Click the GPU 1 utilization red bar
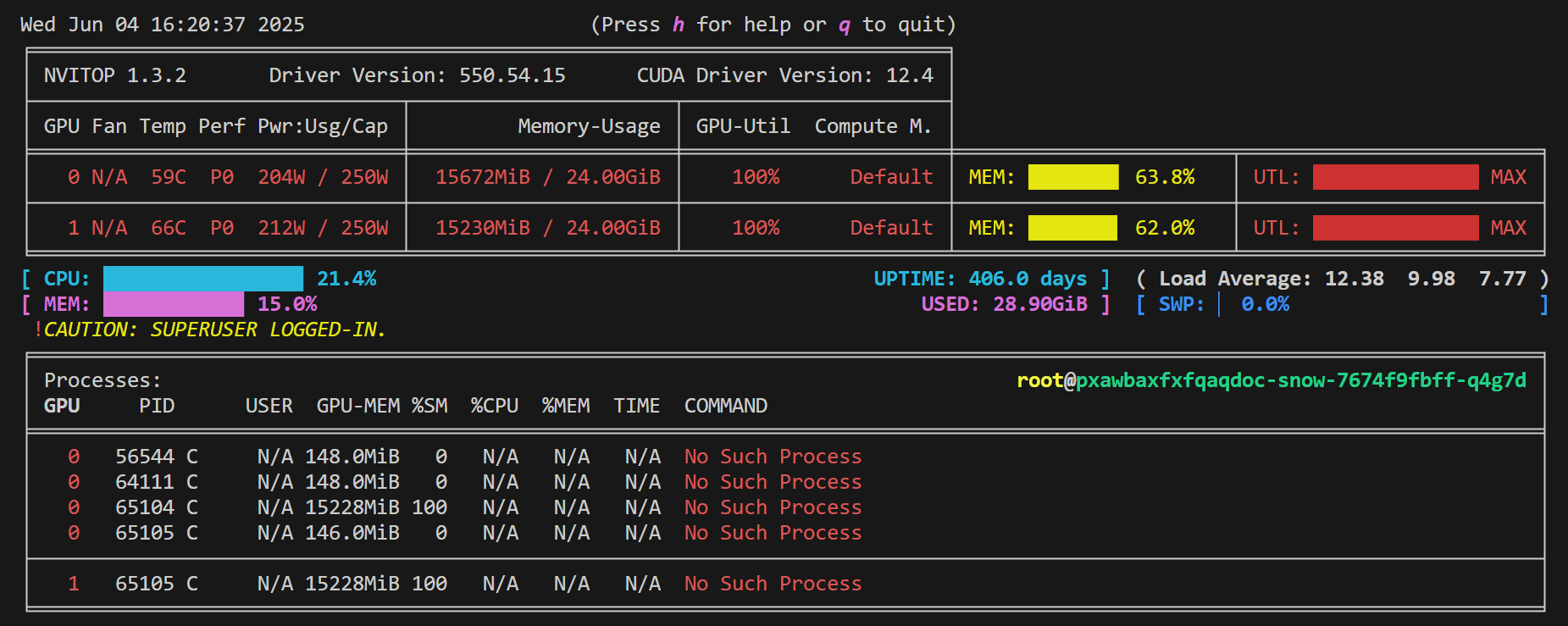Image resolution: width=1568 pixels, height=626 pixels. point(1396,228)
